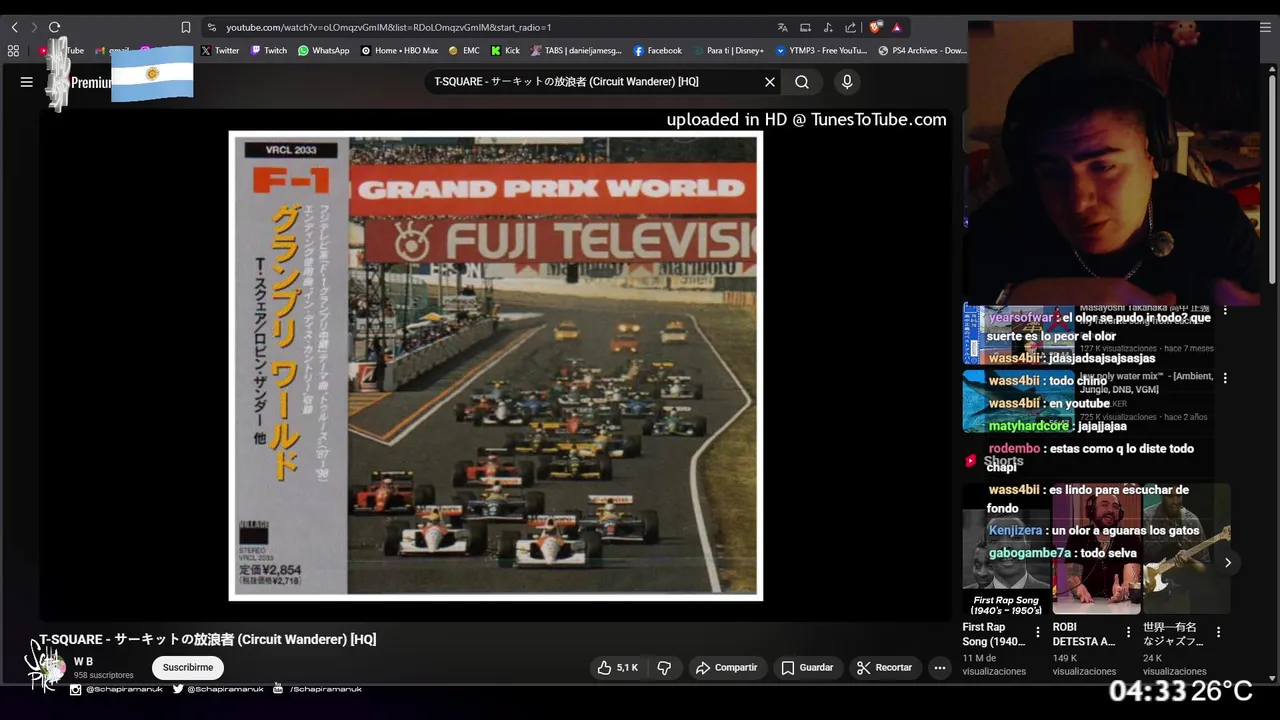
Task: Open TABS | danieljamesg bookmark
Action: [577, 50]
